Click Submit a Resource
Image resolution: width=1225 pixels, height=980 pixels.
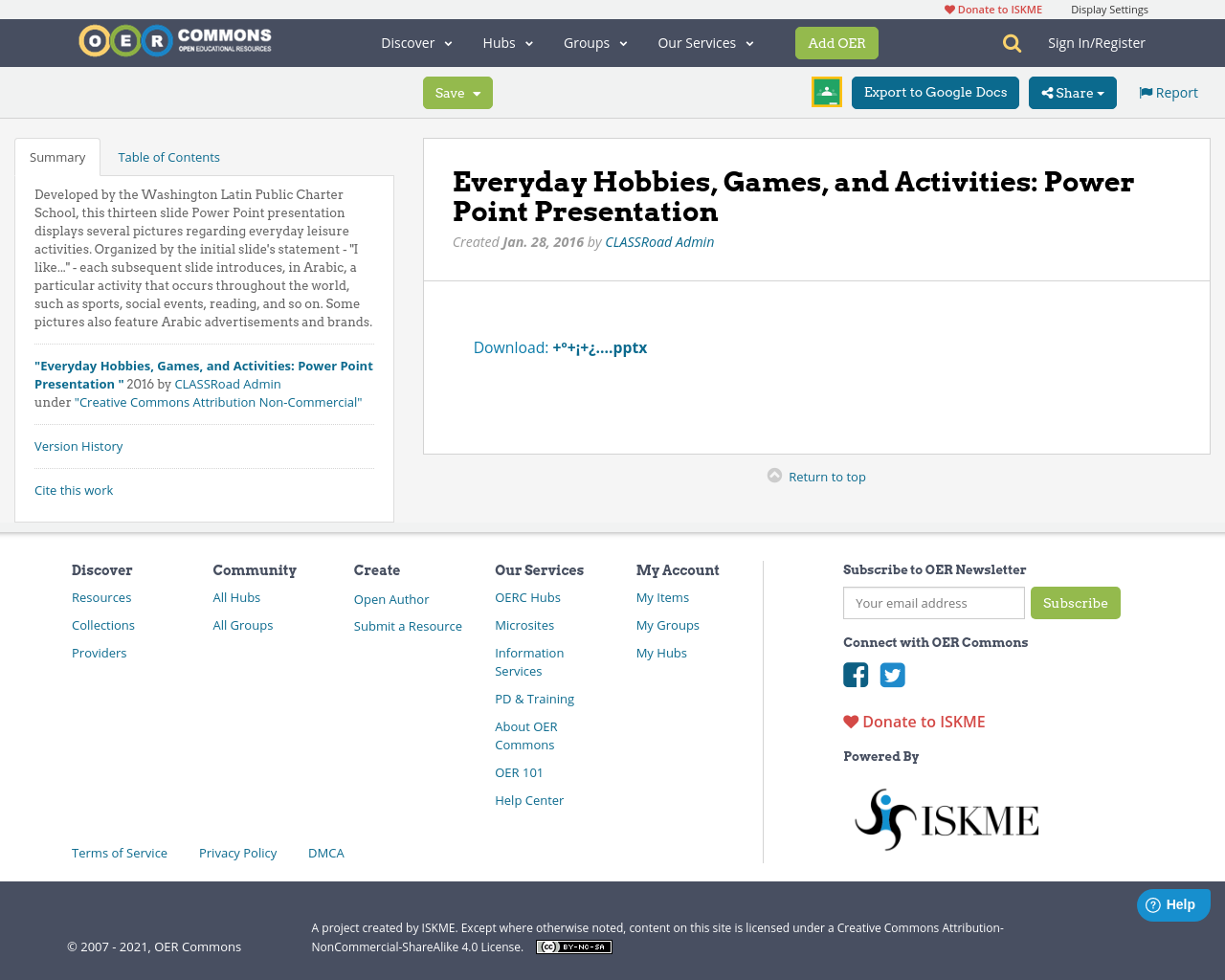click(x=408, y=626)
